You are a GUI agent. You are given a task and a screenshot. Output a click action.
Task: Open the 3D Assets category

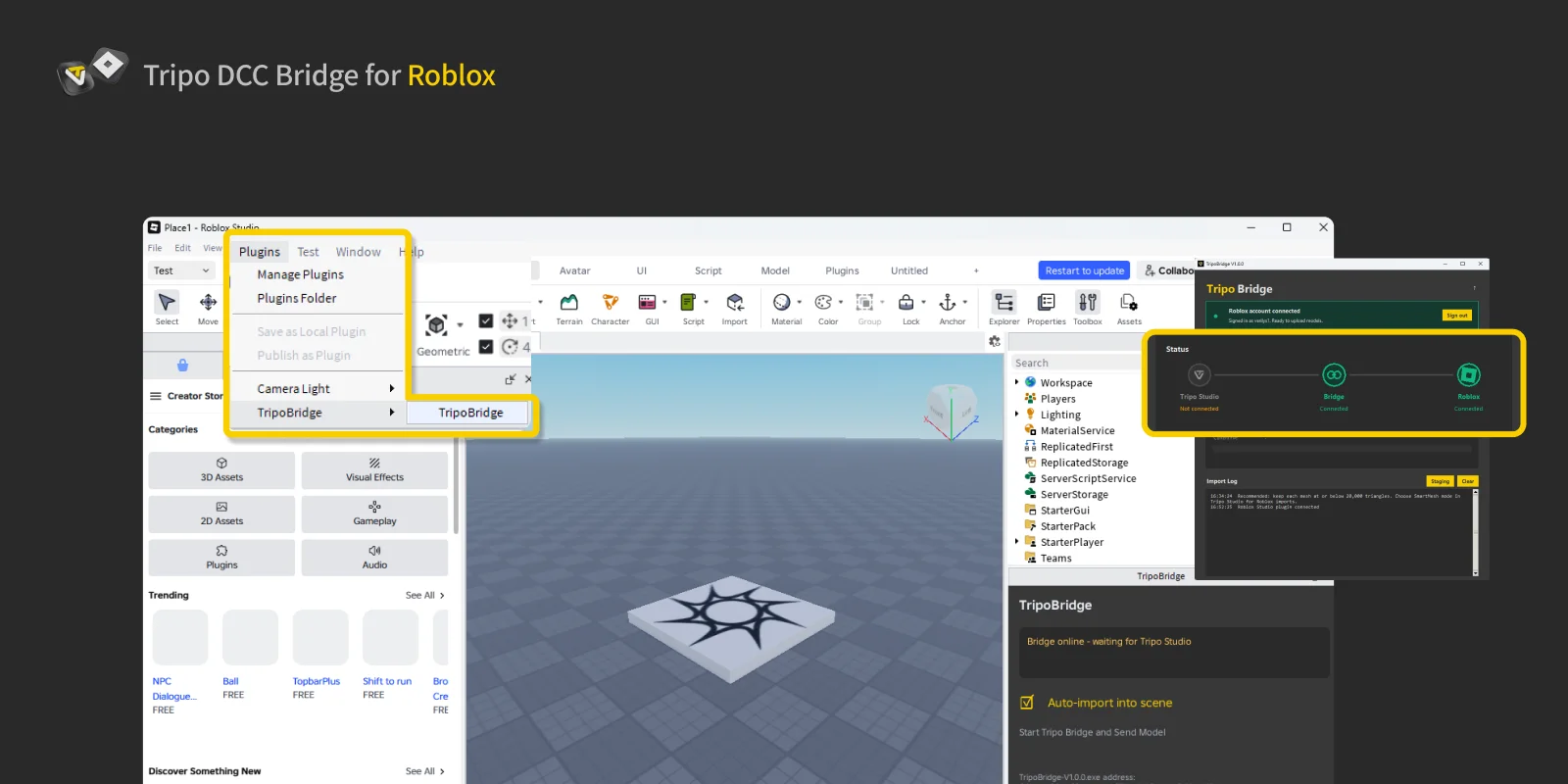pyautogui.click(x=221, y=470)
